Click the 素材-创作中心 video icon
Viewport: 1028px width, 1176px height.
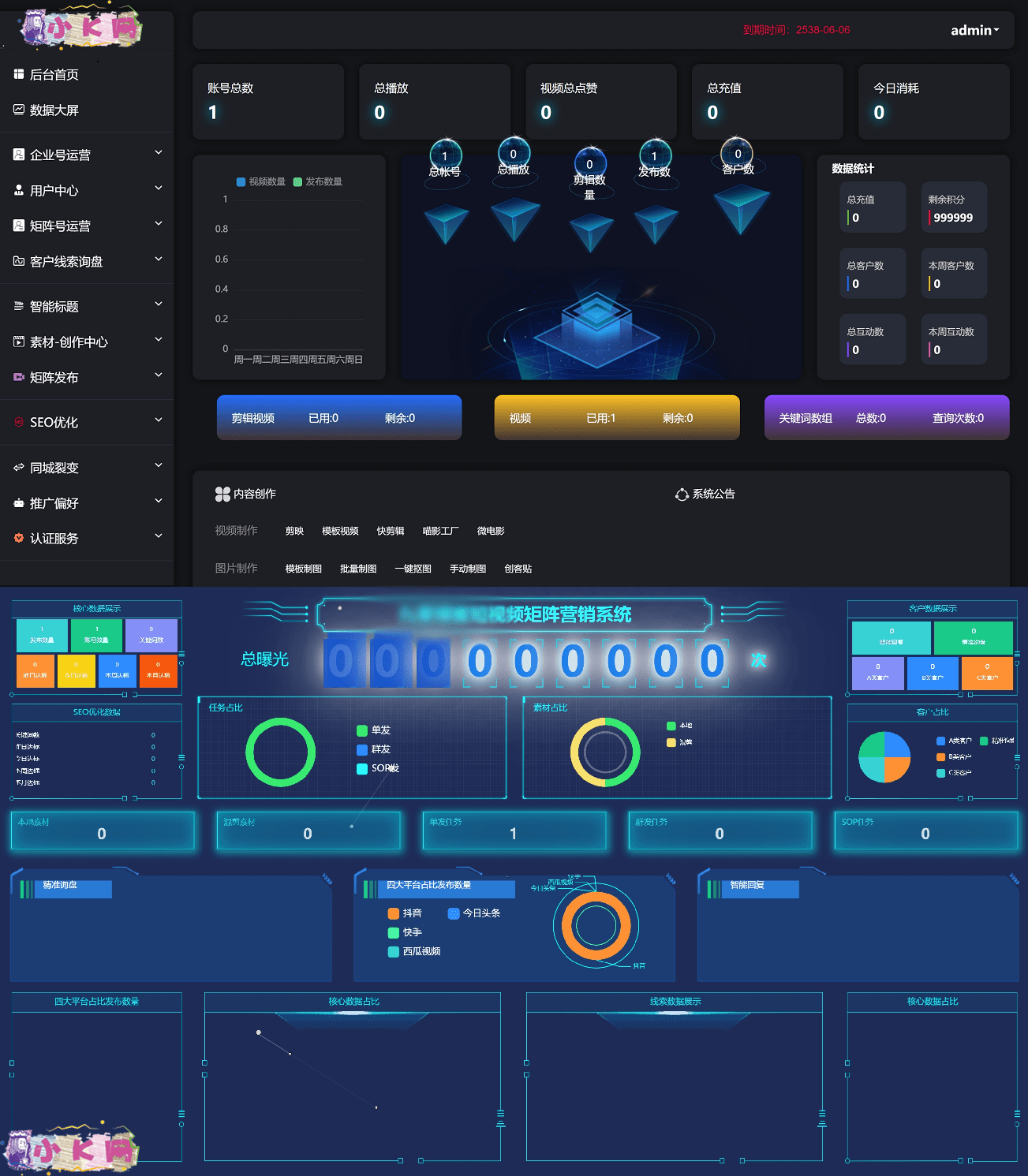19,342
